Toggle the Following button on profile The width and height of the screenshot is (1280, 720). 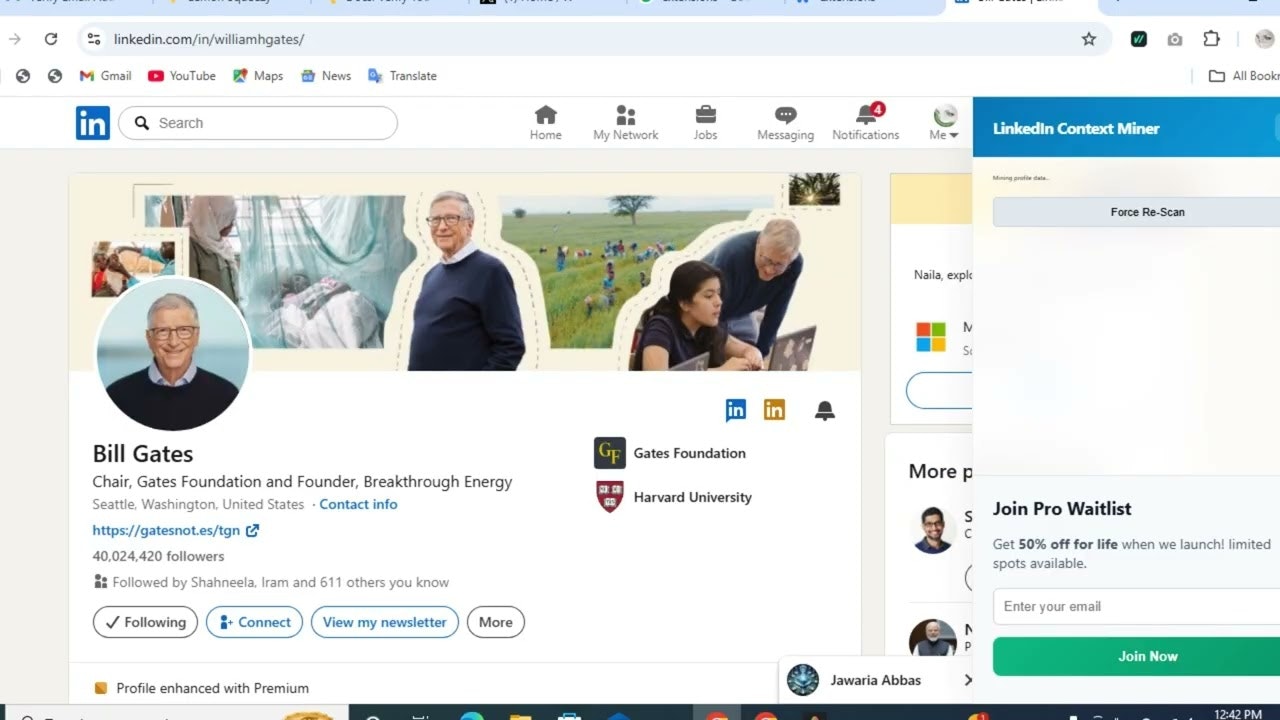146,622
